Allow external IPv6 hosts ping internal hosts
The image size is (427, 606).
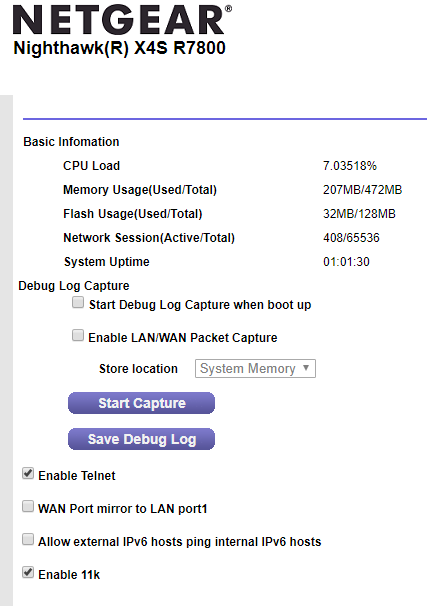28,539
